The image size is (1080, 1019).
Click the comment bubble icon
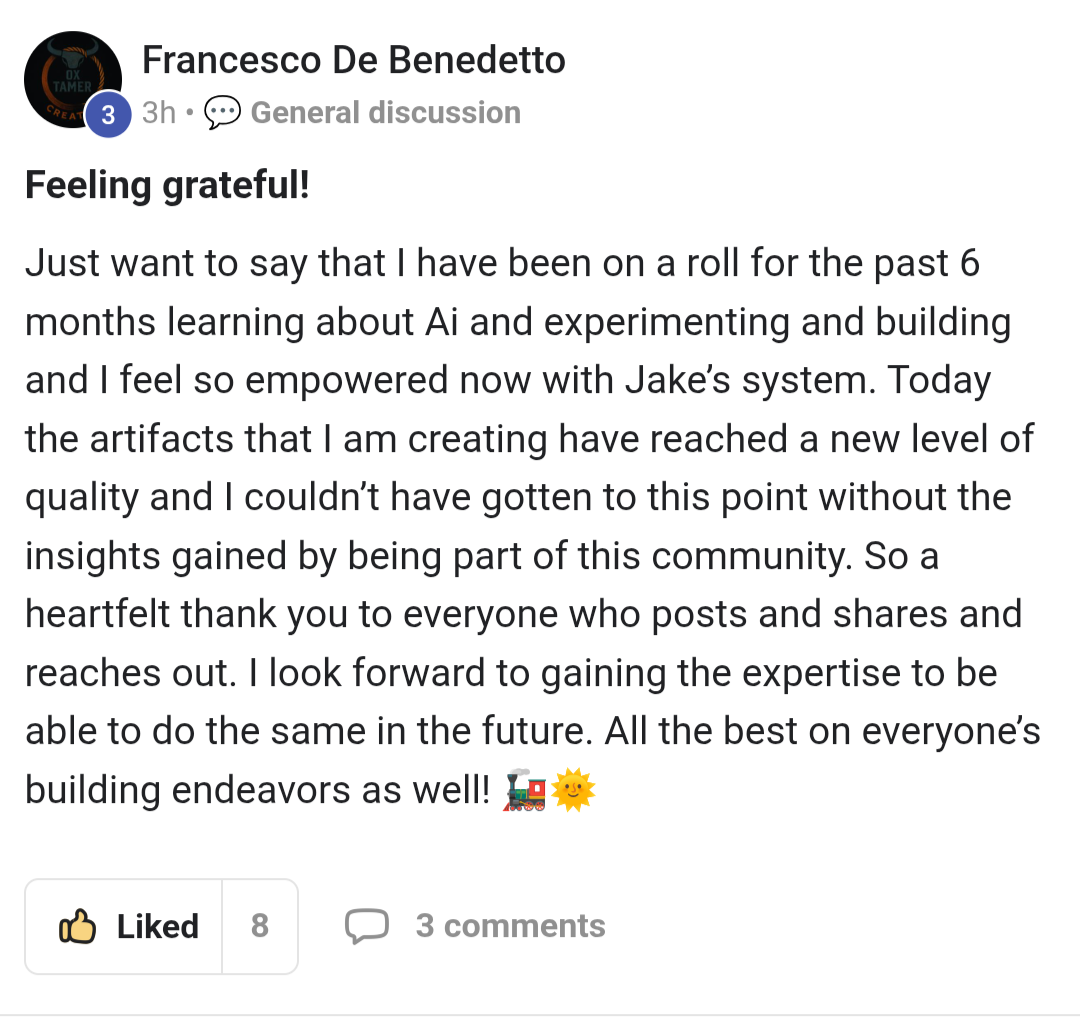pos(366,926)
